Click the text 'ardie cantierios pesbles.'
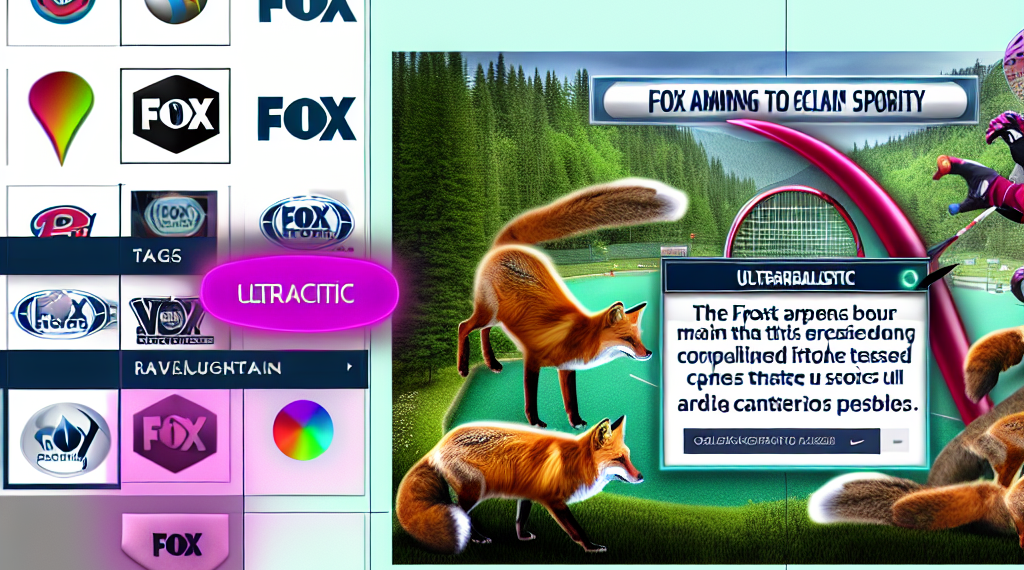 (x=797, y=404)
